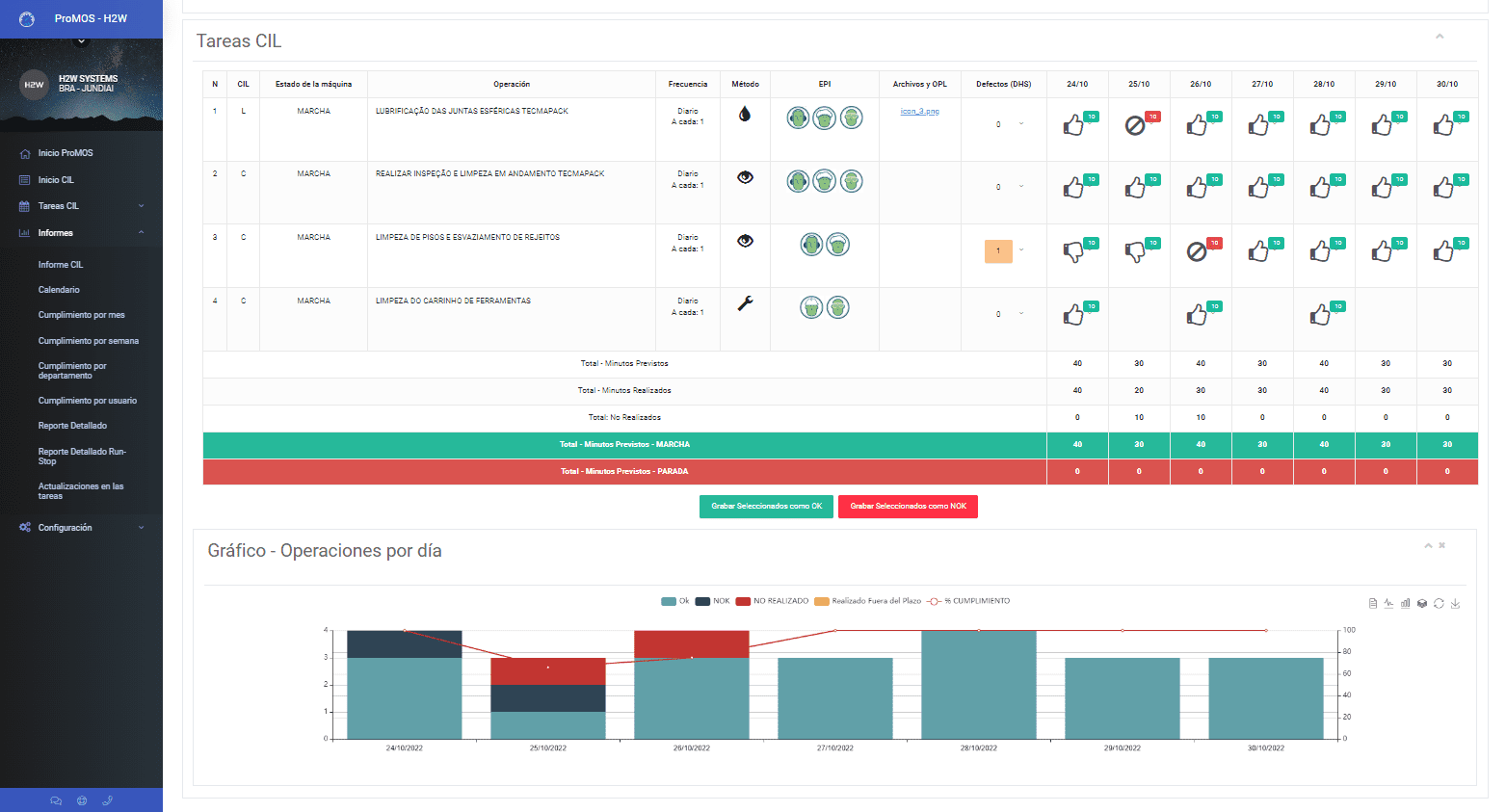Collapse the Informes sidebar menu

[x=141, y=233]
